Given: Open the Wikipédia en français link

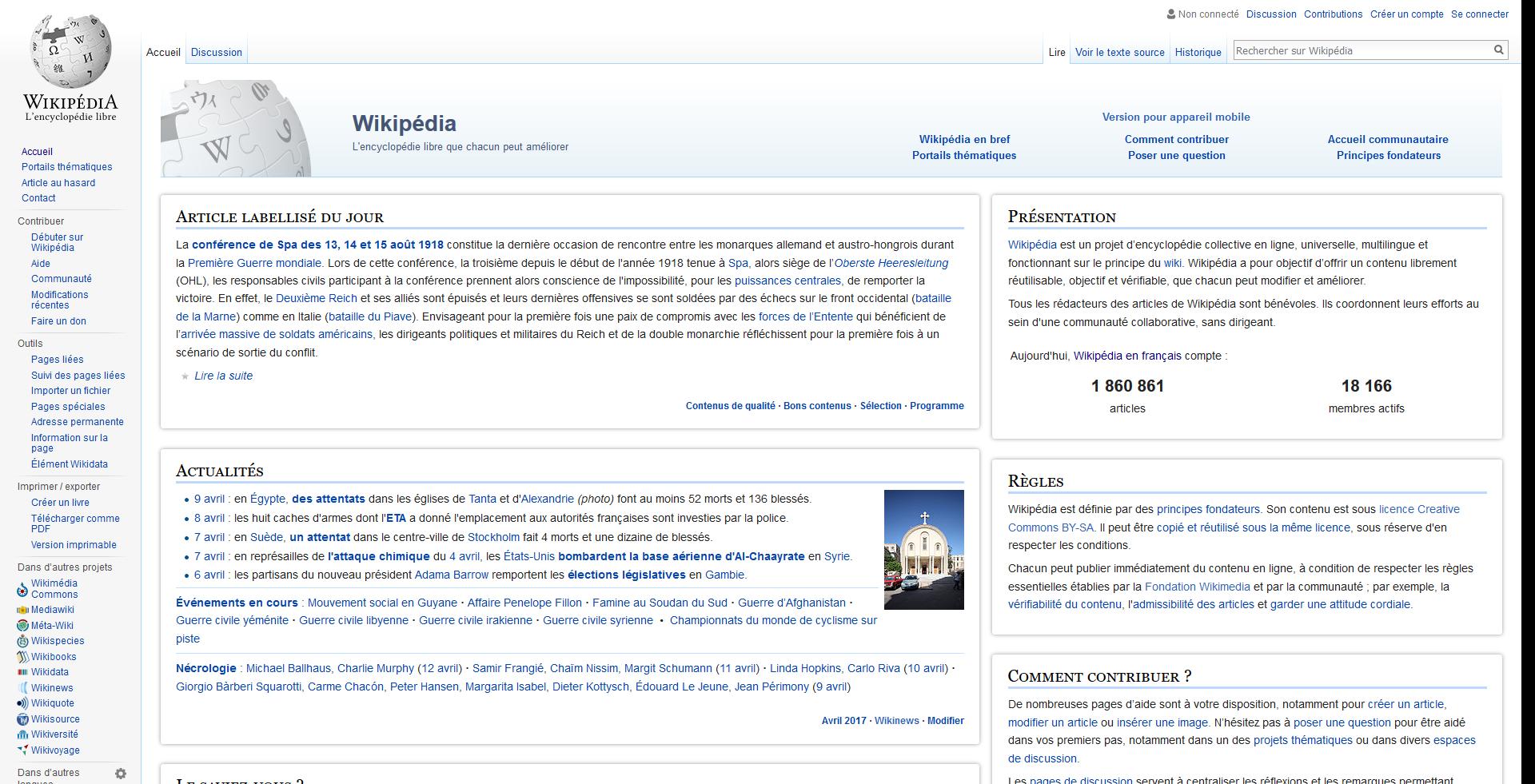Looking at the screenshot, I should point(1127,356).
